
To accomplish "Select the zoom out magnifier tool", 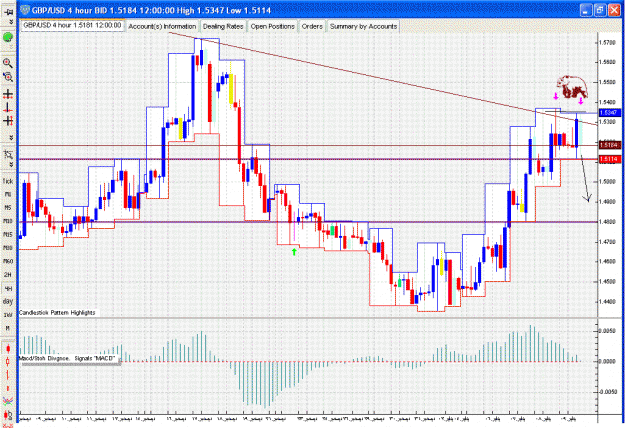I will pos(8,77).
